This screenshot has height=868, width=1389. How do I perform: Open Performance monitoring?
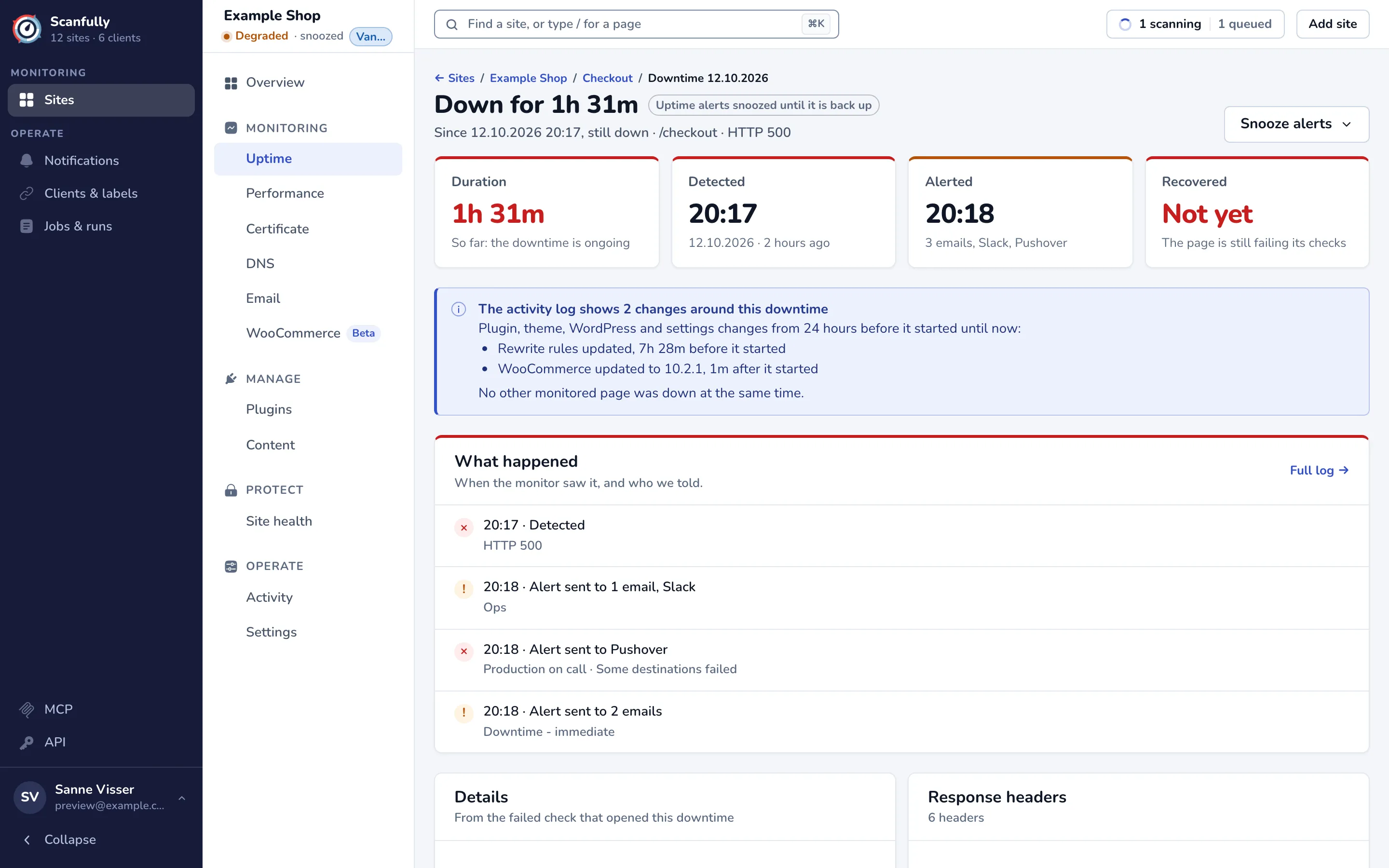coord(308,193)
